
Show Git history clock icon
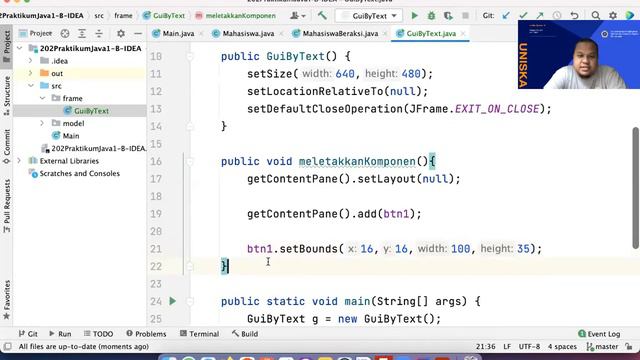point(557,16)
